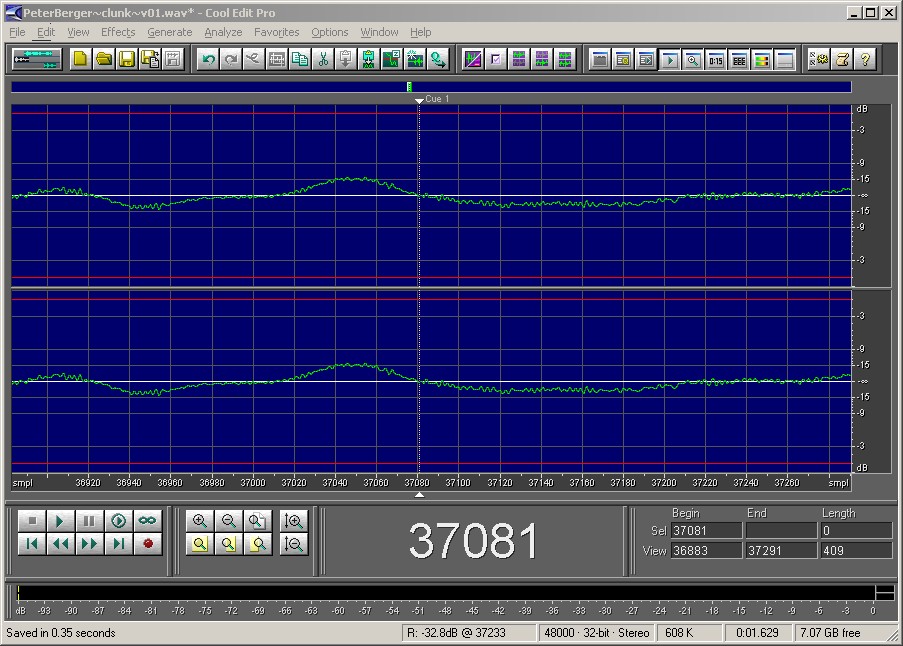Open the View menu
This screenshot has width=903, height=646.
(78, 32)
